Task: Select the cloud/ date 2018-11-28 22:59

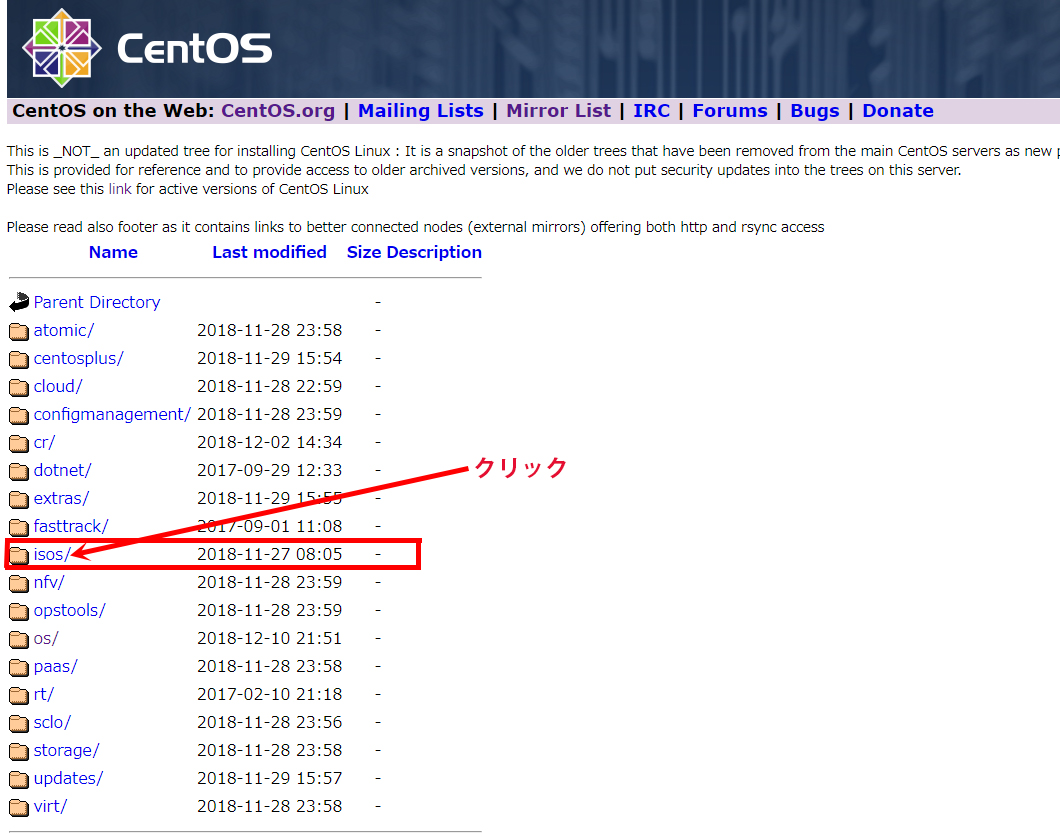Action: point(270,387)
